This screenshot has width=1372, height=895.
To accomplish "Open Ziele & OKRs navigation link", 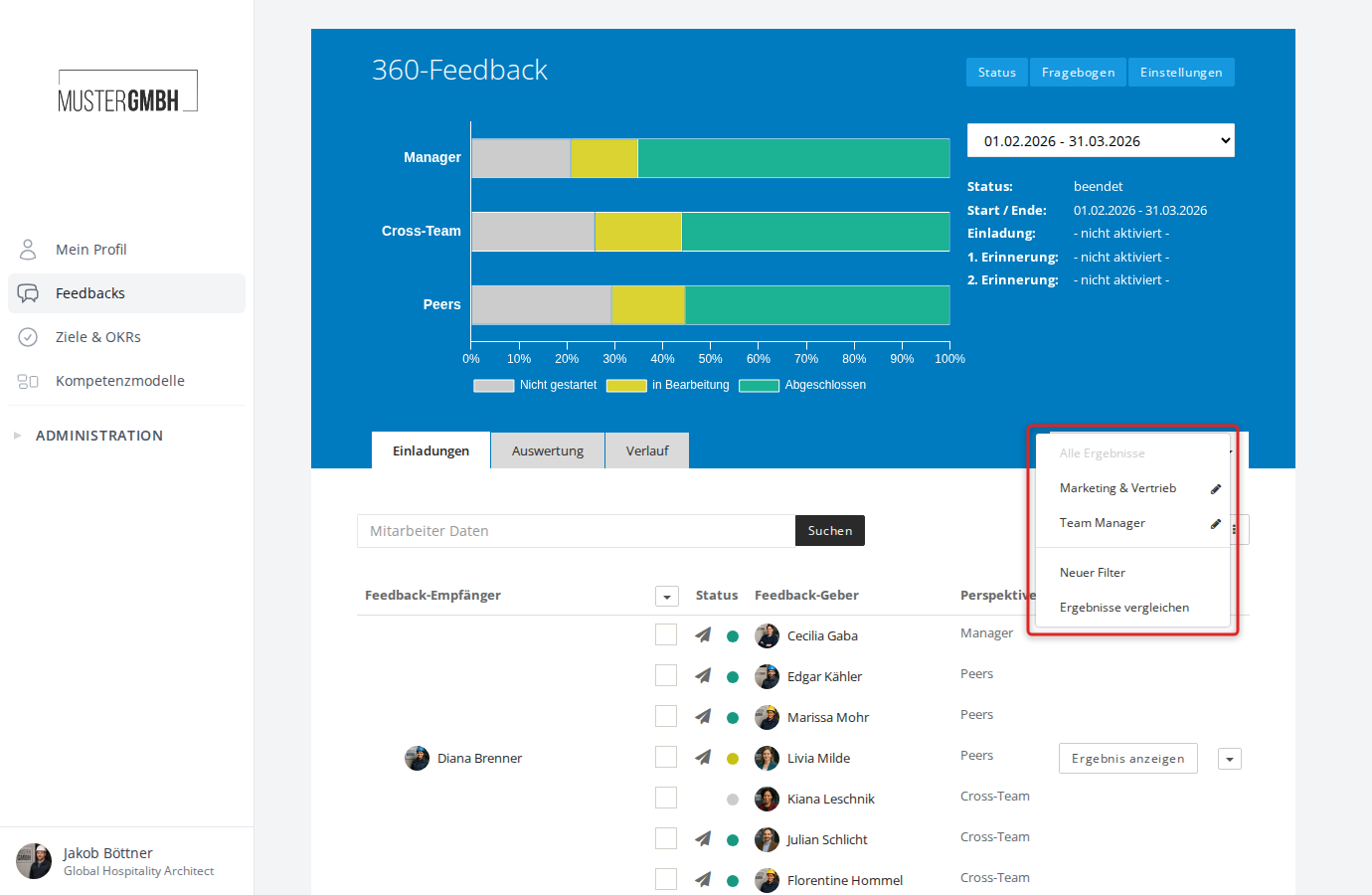I will pos(126,337).
